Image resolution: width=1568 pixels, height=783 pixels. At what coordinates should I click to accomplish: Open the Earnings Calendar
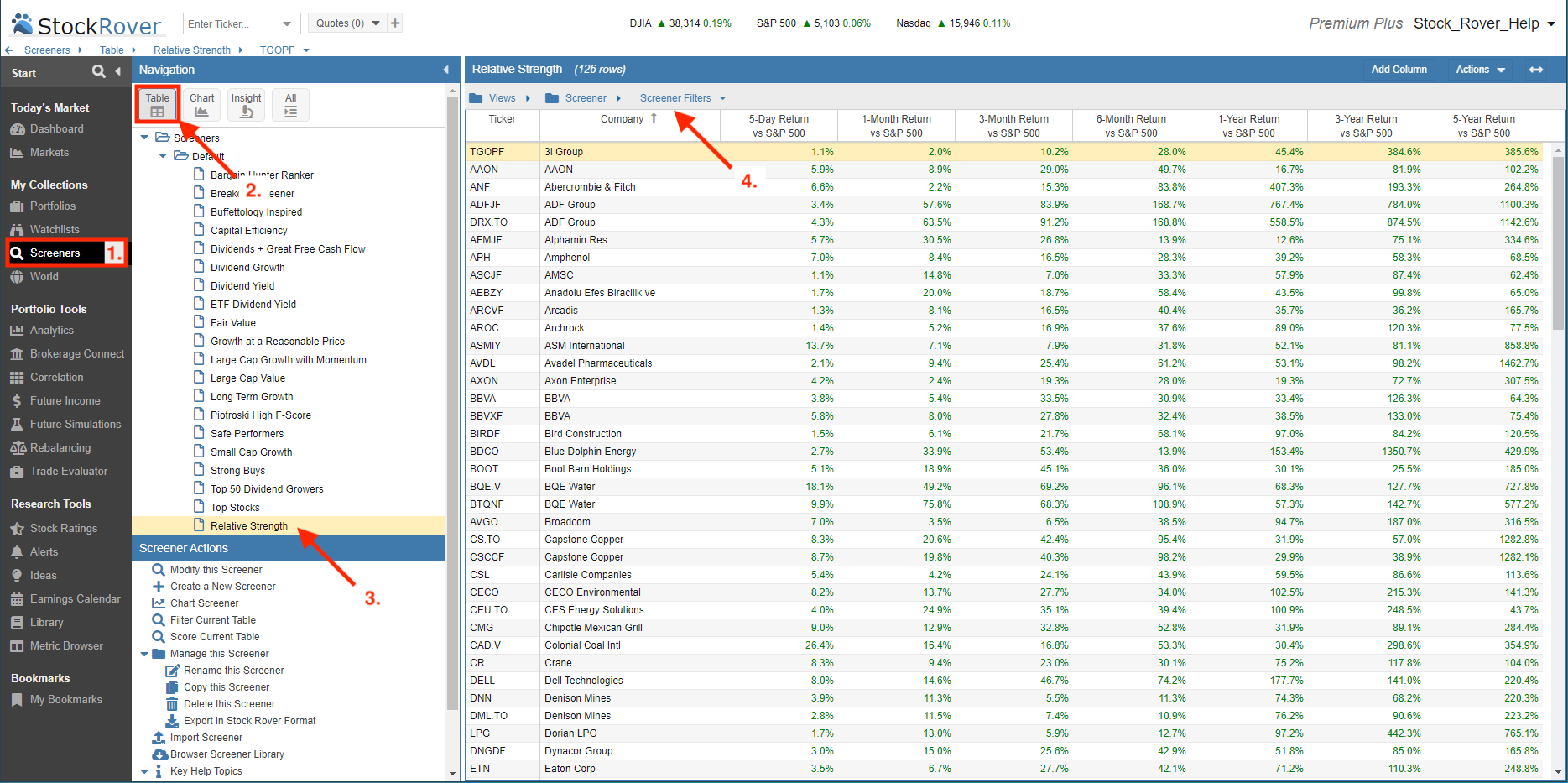75,599
